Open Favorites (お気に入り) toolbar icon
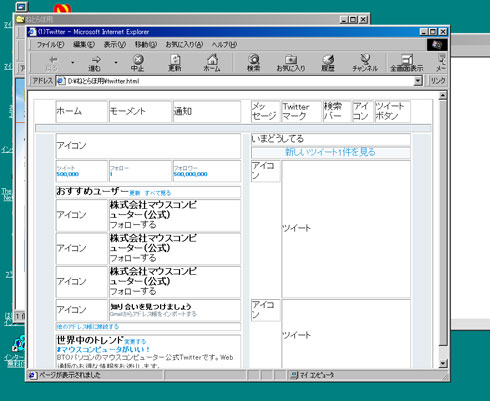Viewport: 490px width, 401px height. (x=291, y=63)
